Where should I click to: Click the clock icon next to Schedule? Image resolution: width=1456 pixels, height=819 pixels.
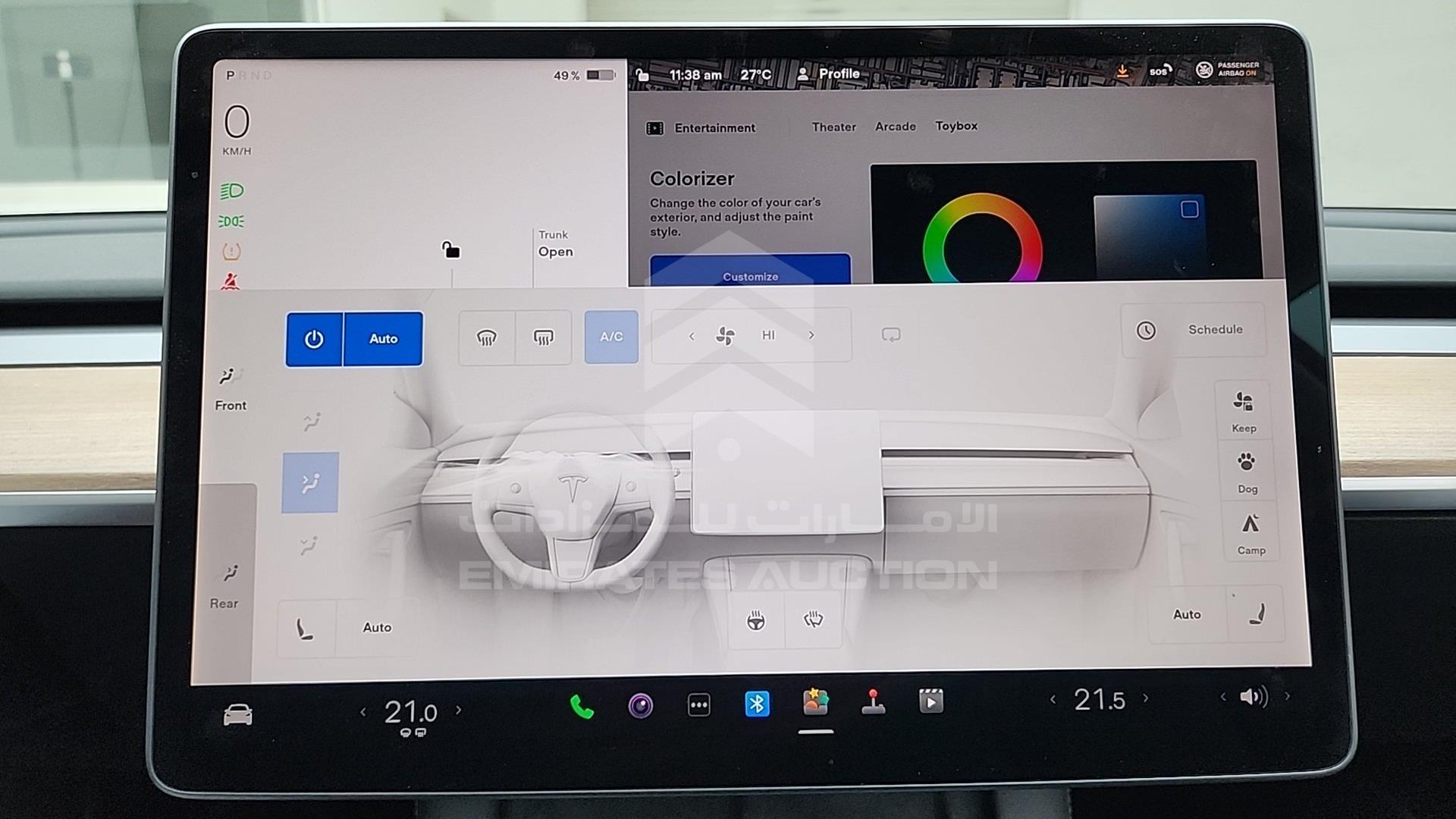(1146, 331)
